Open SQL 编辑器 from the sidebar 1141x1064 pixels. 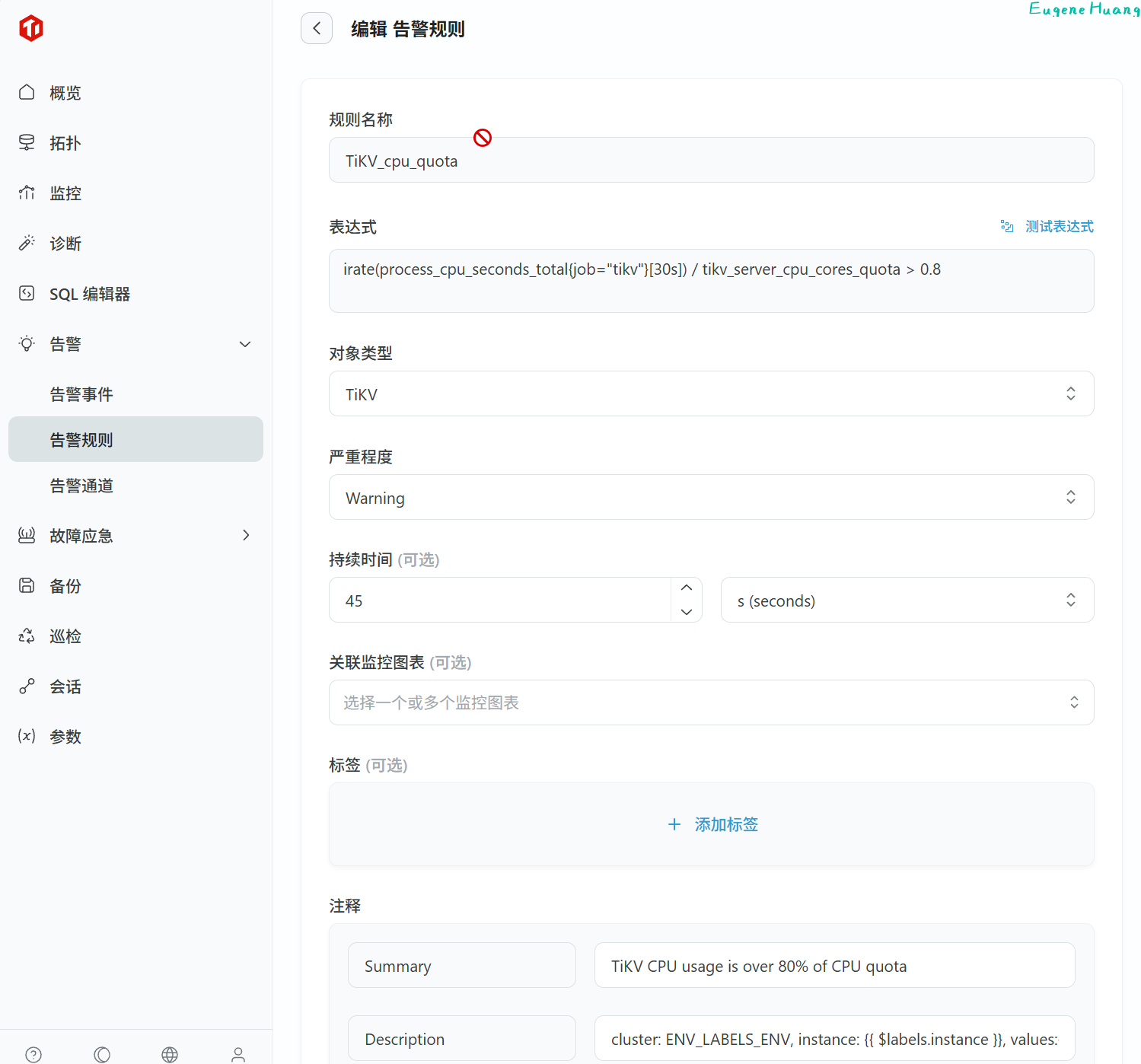pyautogui.click(x=90, y=294)
